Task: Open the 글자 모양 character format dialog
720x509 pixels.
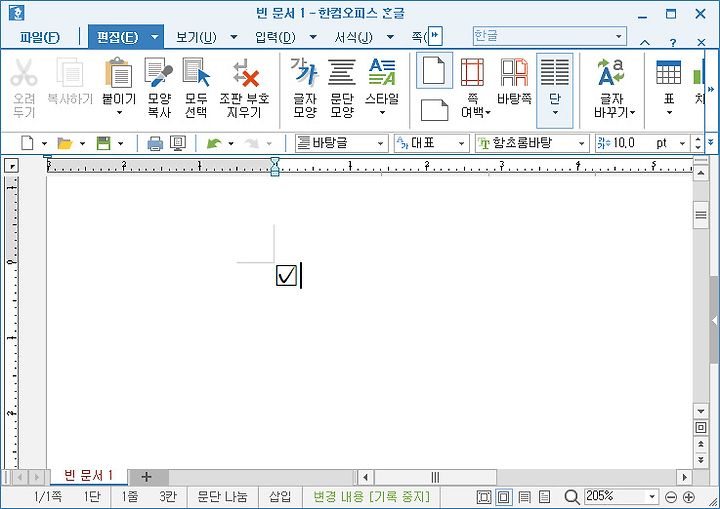Action: pyautogui.click(x=304, y=73)
